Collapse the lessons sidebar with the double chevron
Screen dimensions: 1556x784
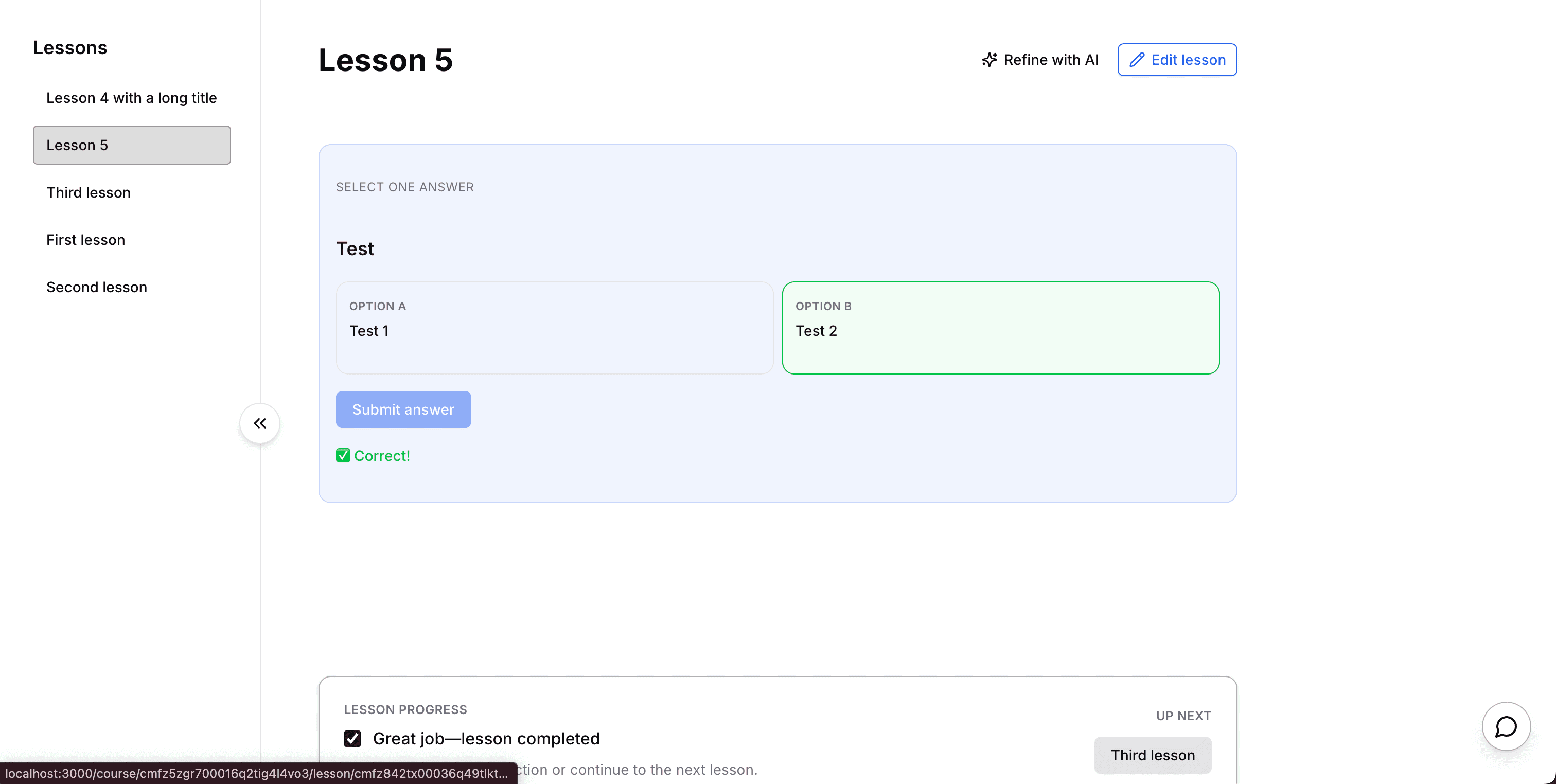point(260,423)
